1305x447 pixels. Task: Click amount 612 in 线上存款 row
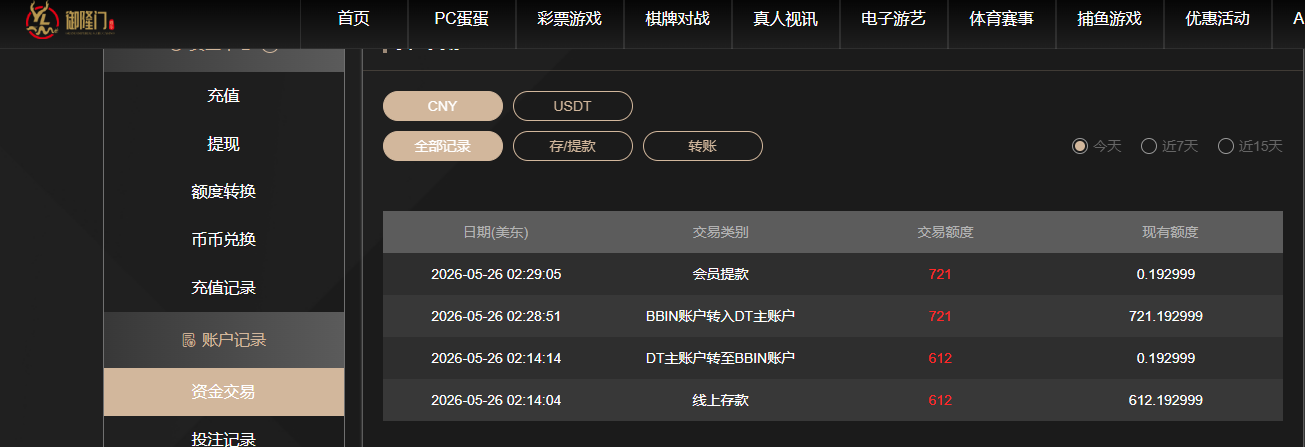pos(940,400)
